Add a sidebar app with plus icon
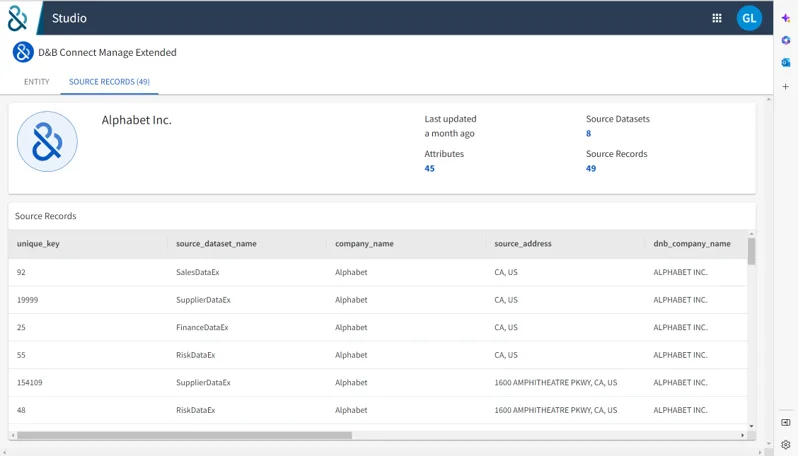 click(786, 87)
